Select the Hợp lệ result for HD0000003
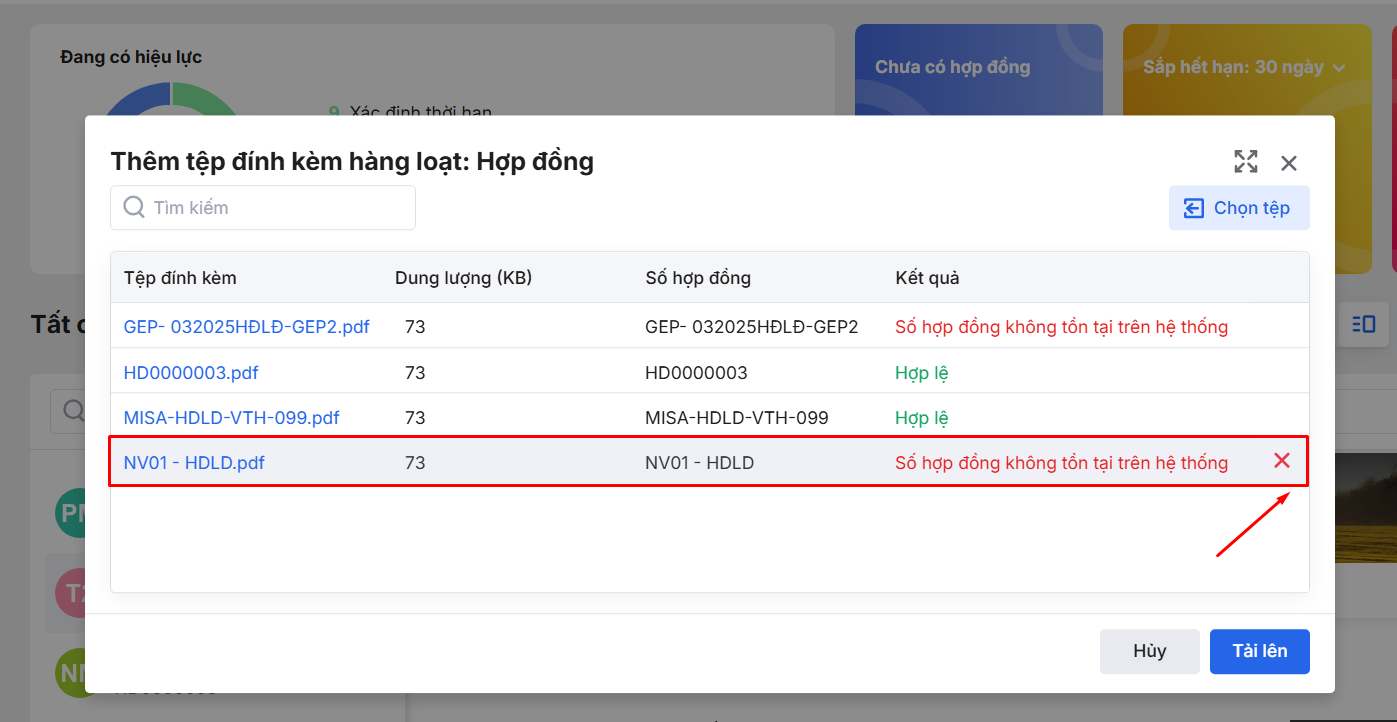The image size is (1397, 722). coord(921,373)
